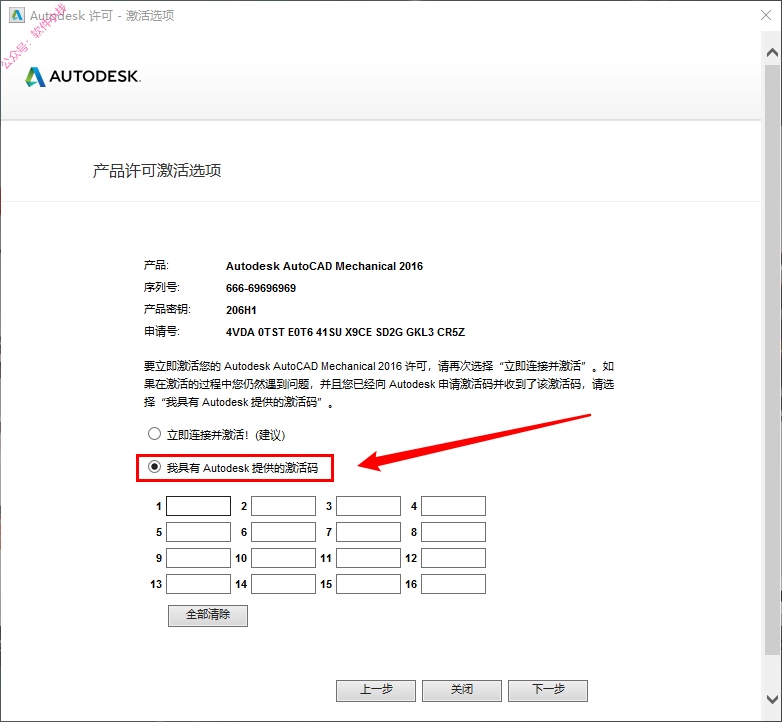Click activation code field 16

tap(453, 584)
